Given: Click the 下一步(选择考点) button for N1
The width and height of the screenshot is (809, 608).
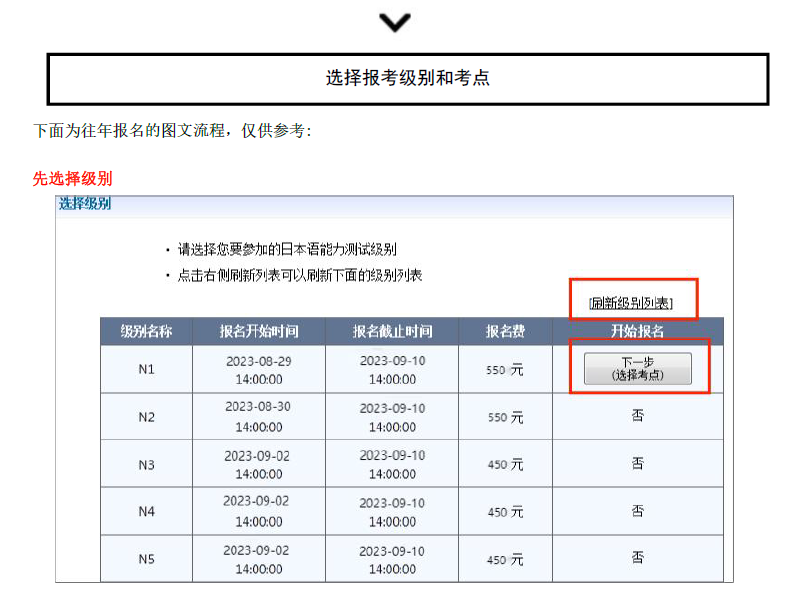Looking at the screenshot, I should pyautogui.click(x=638, y=369).
